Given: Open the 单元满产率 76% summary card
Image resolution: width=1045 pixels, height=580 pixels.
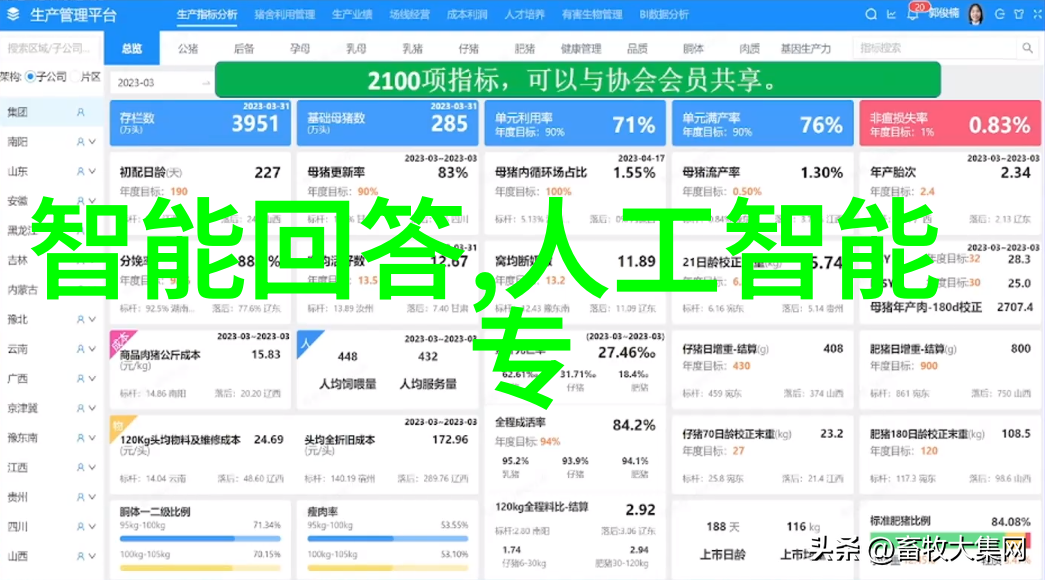Looking at the screenshot, I should click(x=762, y=123).
